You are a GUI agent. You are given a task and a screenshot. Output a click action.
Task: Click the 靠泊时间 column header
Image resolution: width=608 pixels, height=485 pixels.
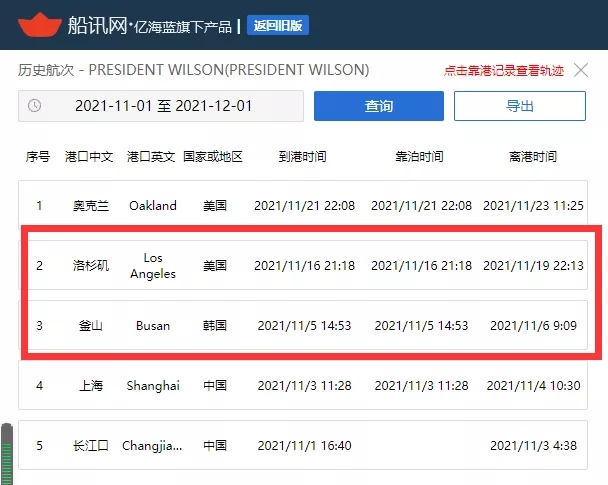[419, 157]
